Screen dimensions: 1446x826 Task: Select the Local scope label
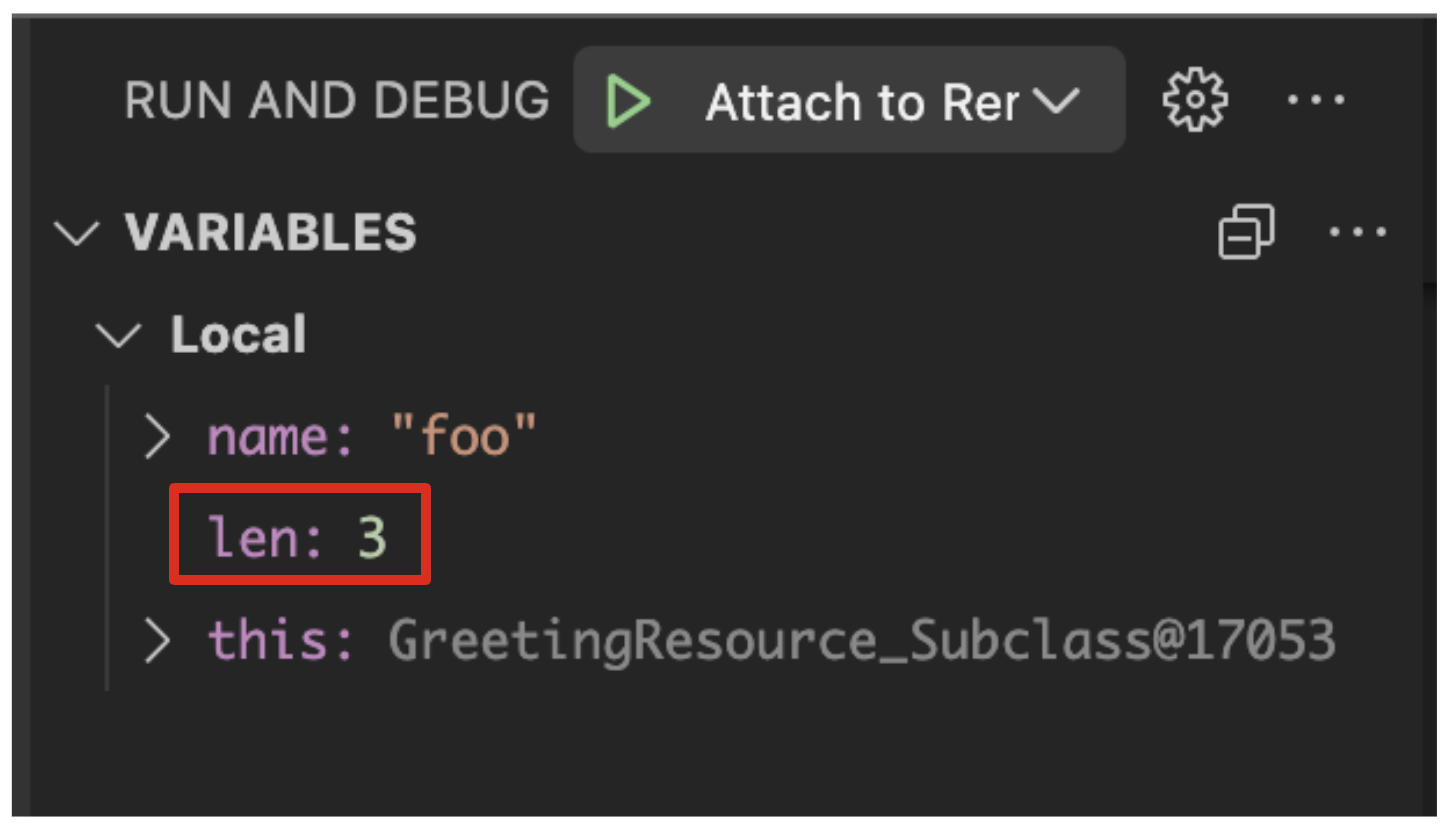(238, 335)
